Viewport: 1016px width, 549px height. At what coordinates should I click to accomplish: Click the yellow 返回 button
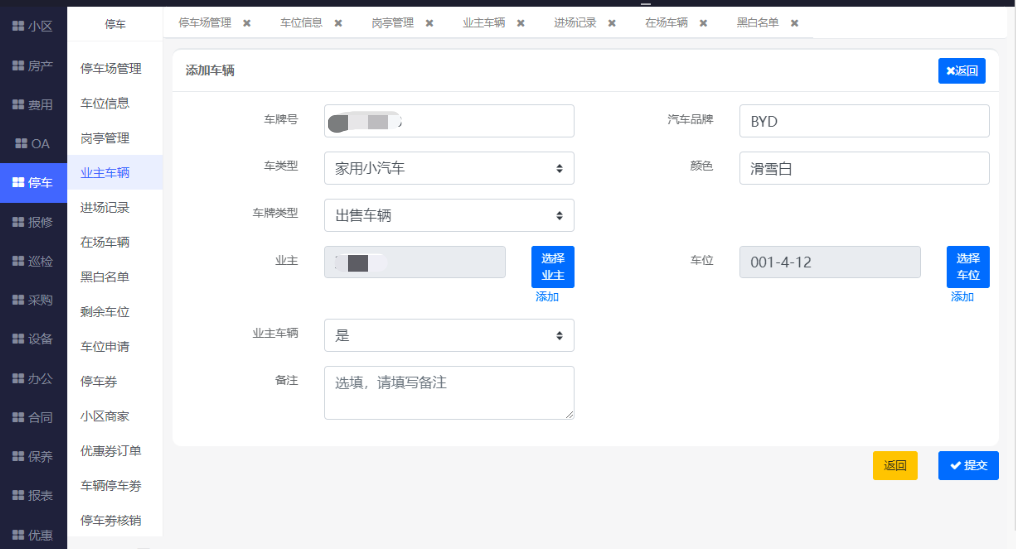point(895,465)
